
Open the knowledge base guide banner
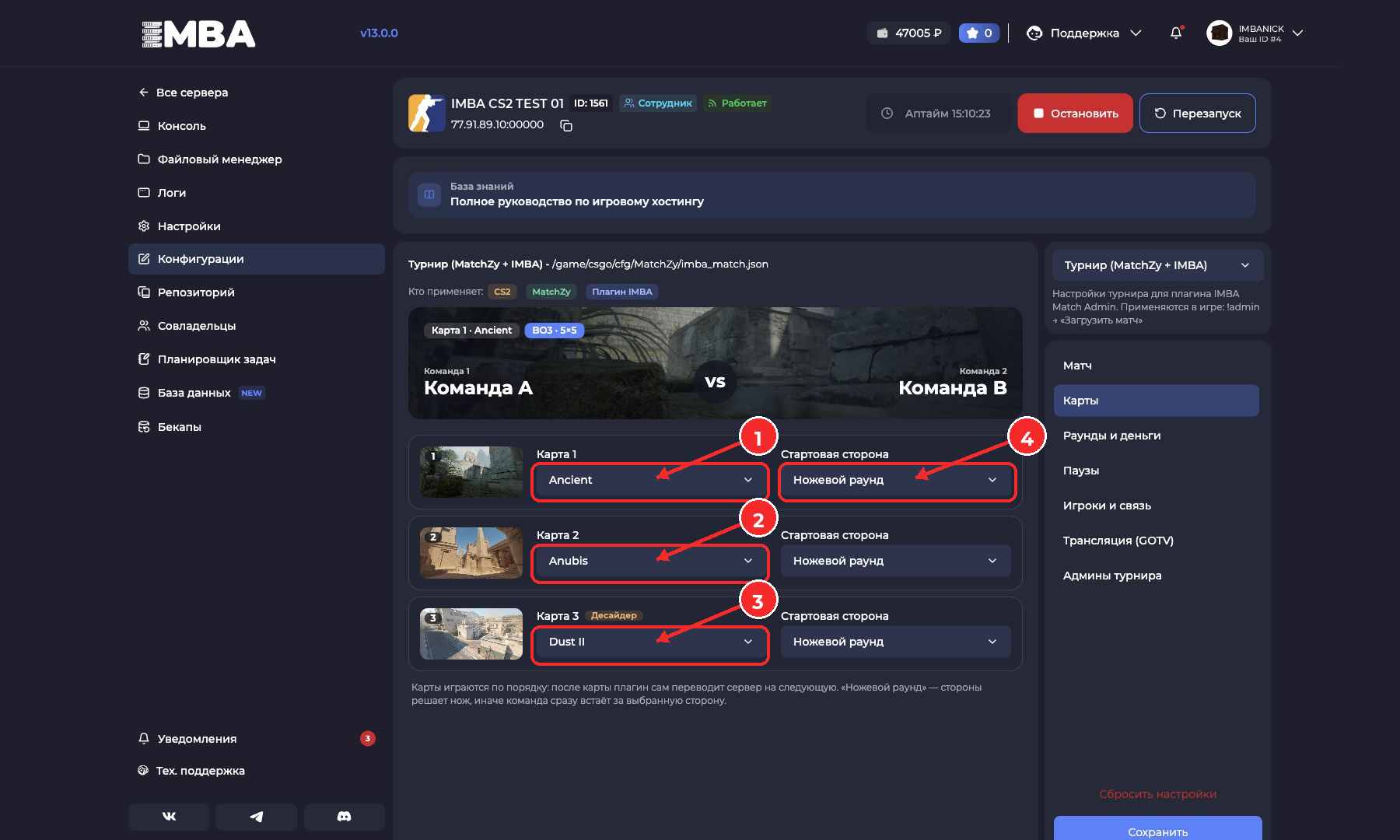pyautogui.click(x=832, y=194)
